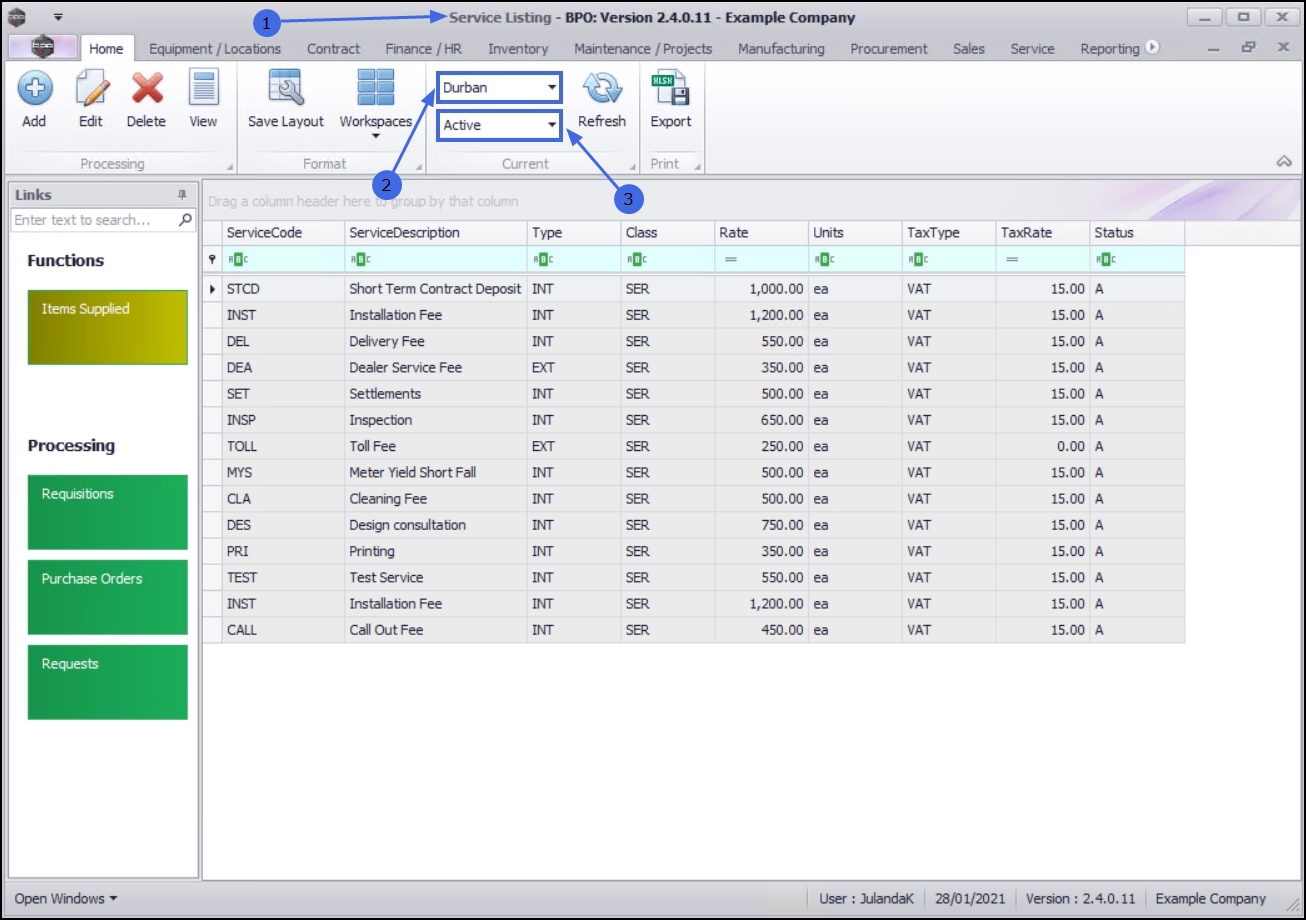Open the Requests tile
The width and height of the screenshot is (1306, 920).
click(108, 682)
